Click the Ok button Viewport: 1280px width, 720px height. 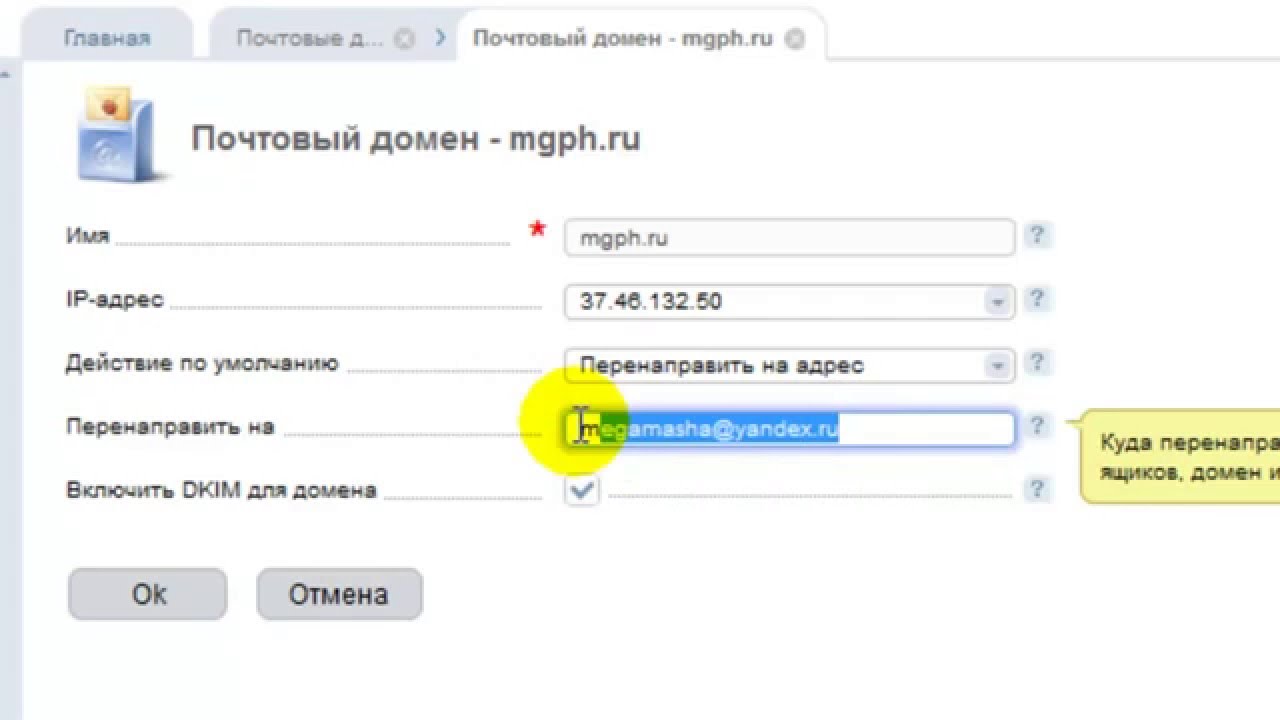pyautogui.click(x=148, y=594)
